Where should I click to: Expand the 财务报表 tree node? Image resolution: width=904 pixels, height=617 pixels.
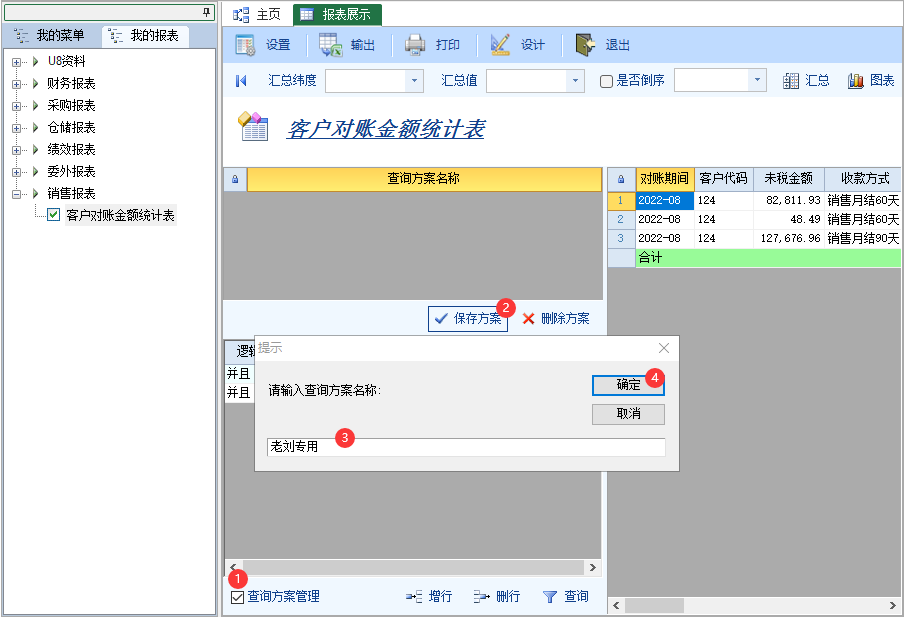click(17, 84)
